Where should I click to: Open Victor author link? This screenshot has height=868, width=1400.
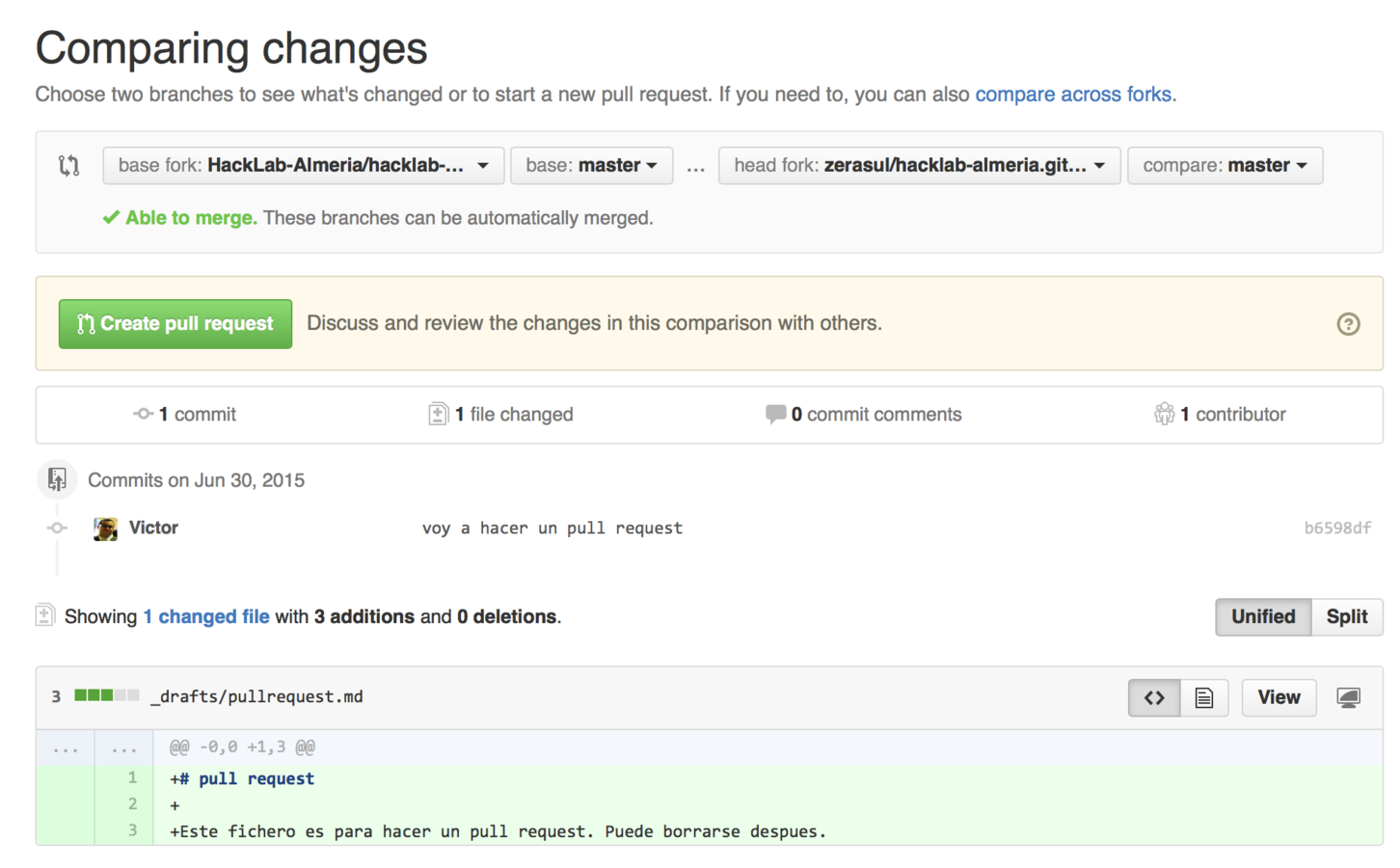pyautogui.click(x=153, y=528)
